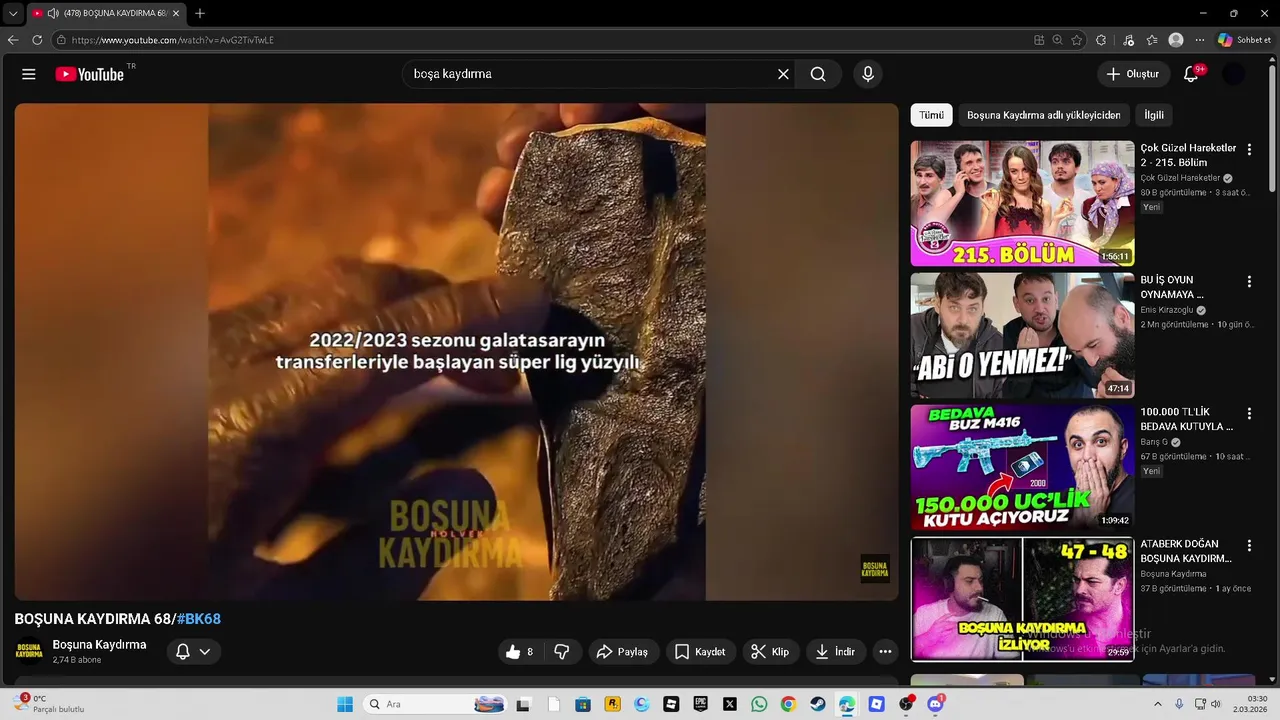Open ABİ O YENMEZ video thumbnail

tap(1022, 335)
